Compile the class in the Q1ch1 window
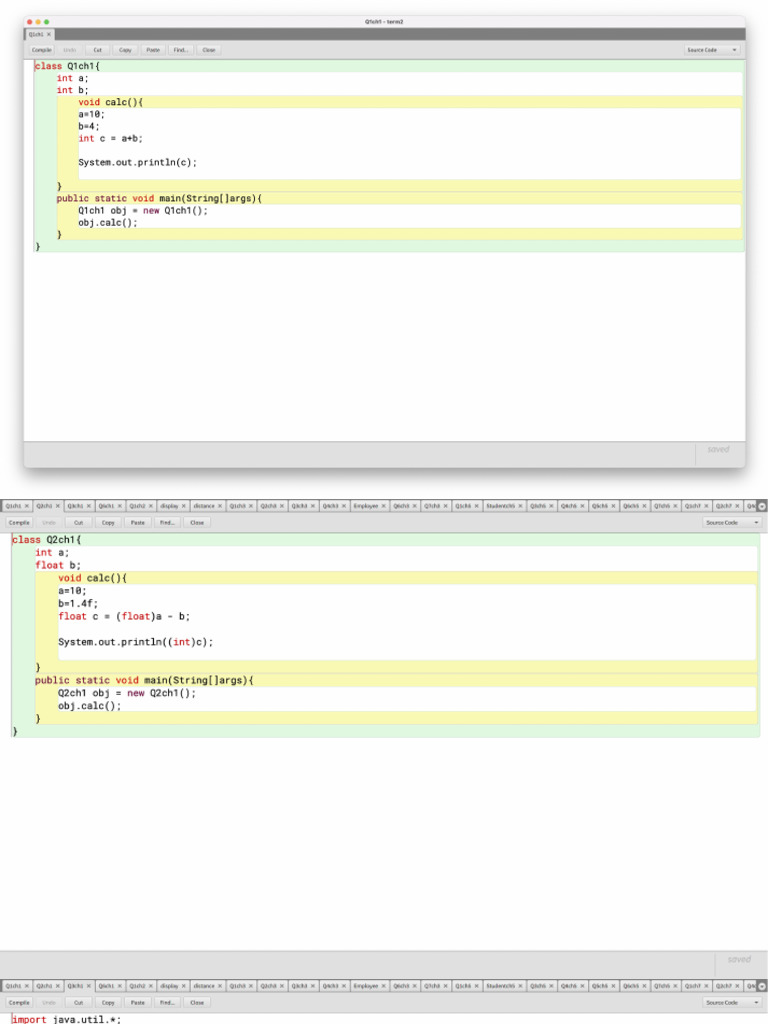 (x=41, y=50)
